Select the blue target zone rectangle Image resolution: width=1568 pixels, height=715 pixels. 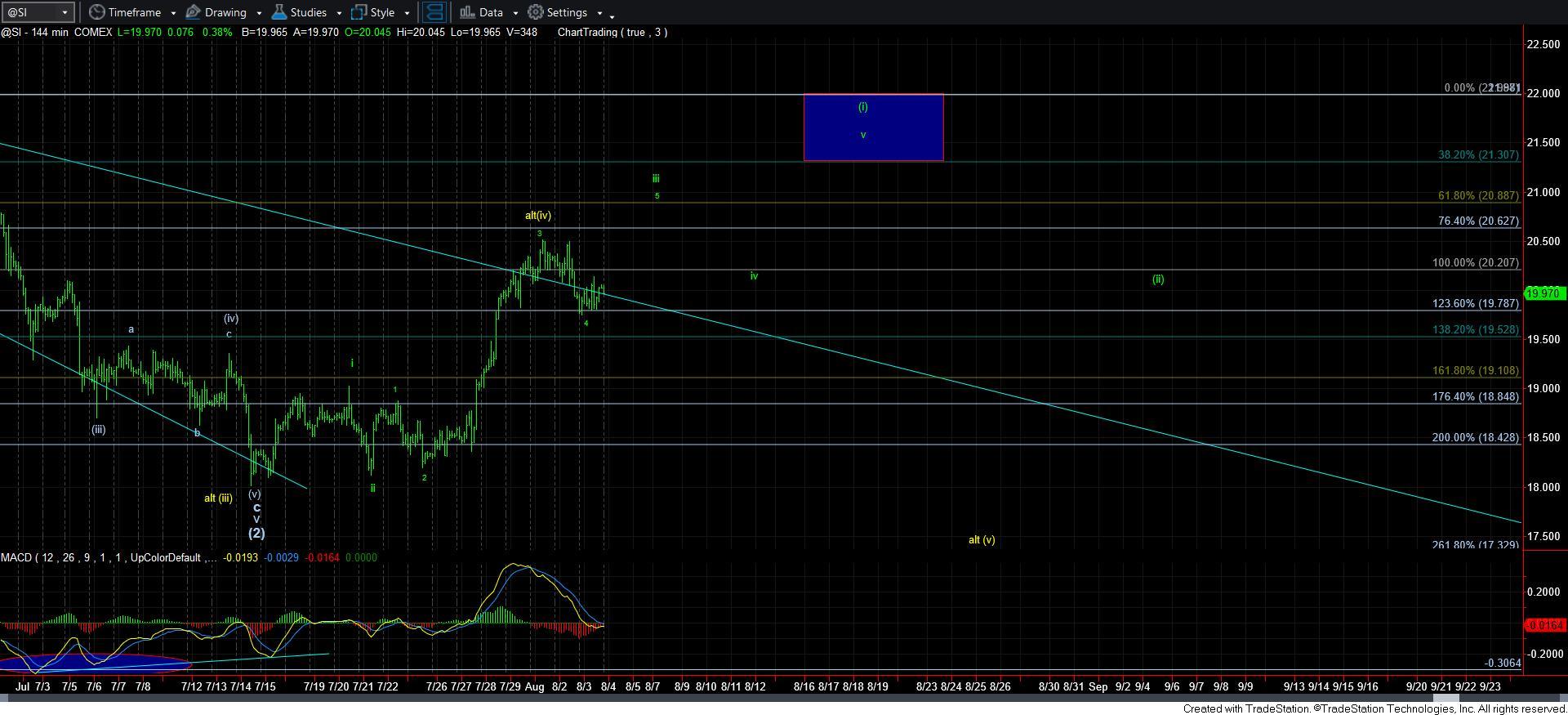click(x=873, y=127)
